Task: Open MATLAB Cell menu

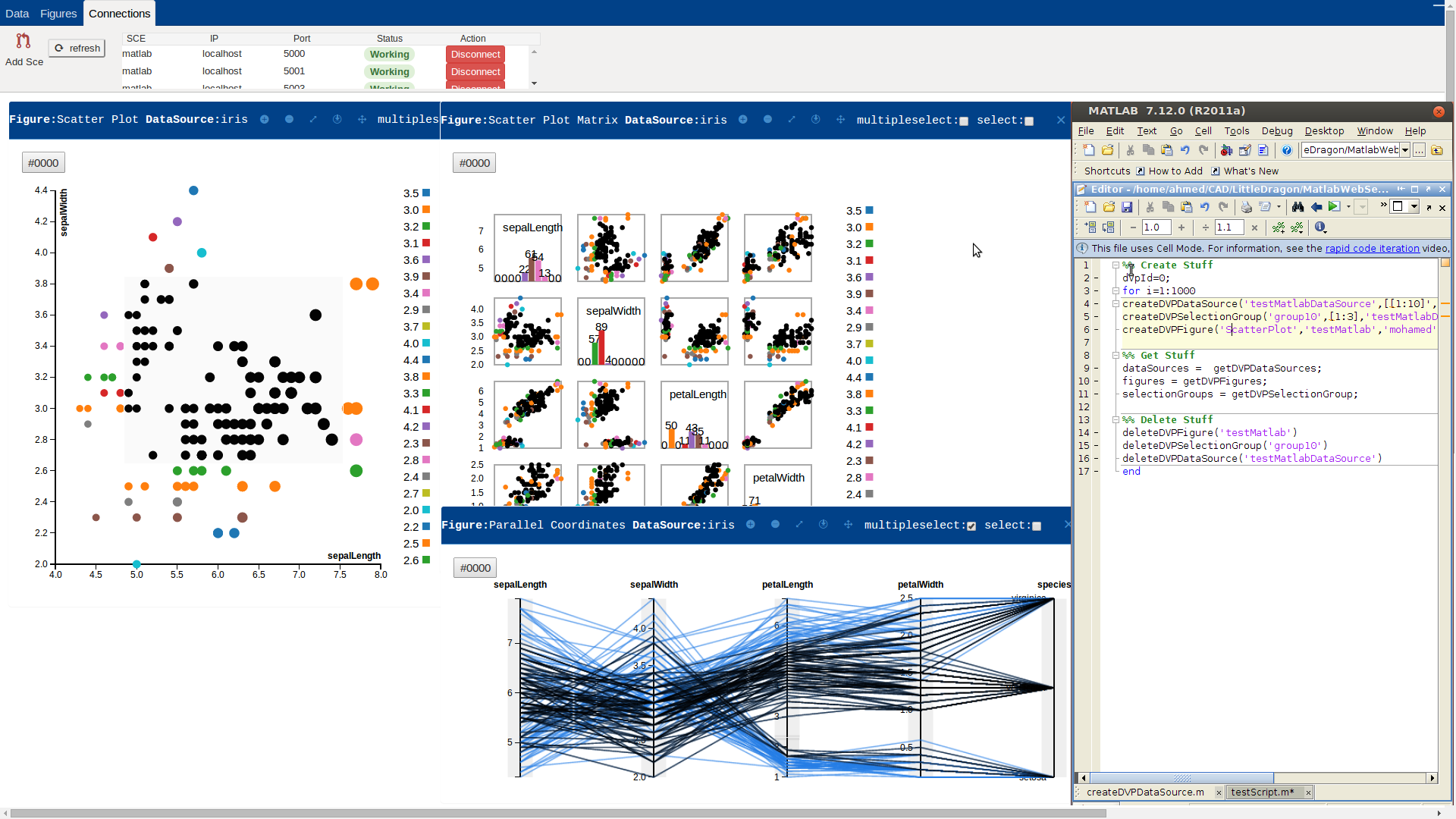Action: tap(1203, 131)
